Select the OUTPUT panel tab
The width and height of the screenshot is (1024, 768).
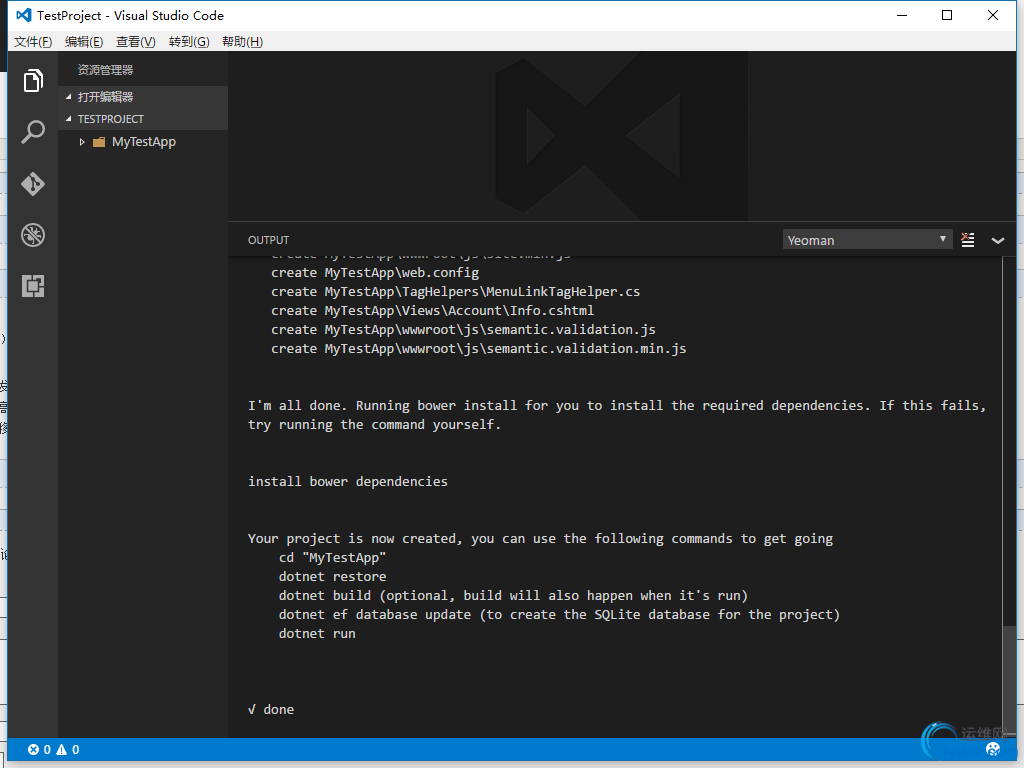click(x=268, y=240)
